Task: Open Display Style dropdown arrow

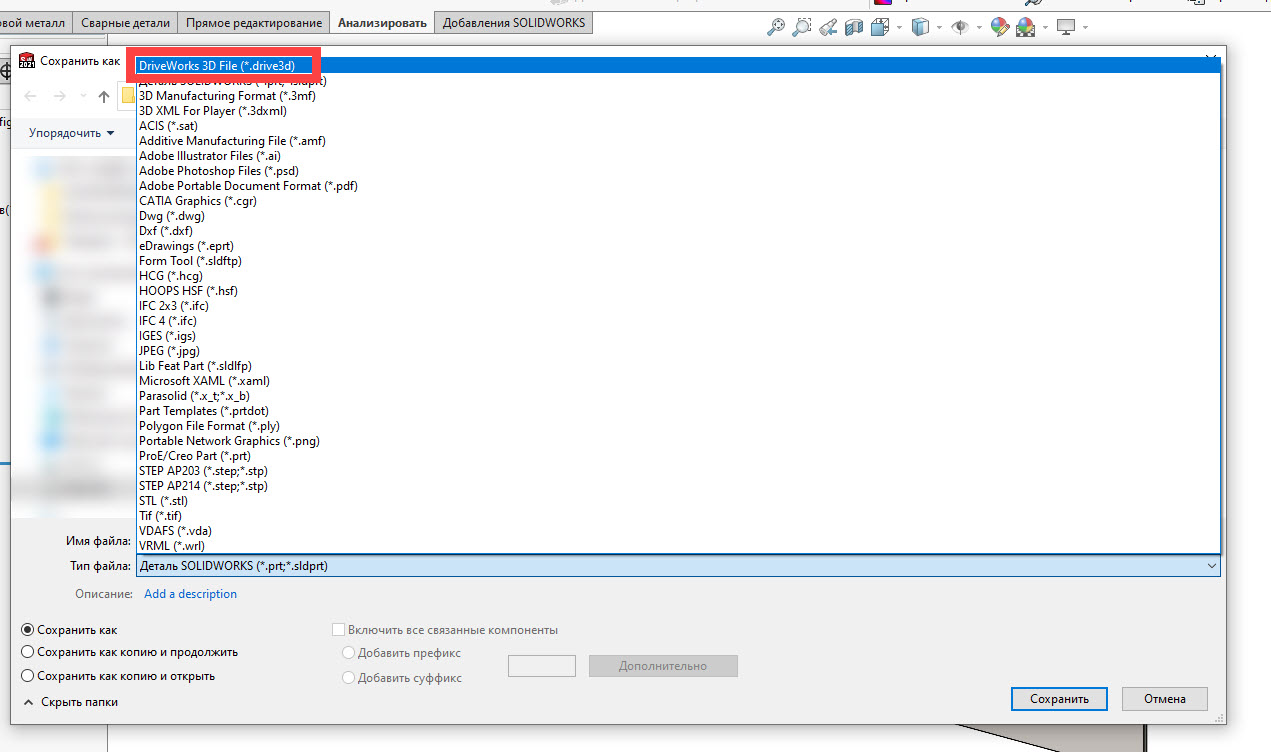Action: coord(938,27)
